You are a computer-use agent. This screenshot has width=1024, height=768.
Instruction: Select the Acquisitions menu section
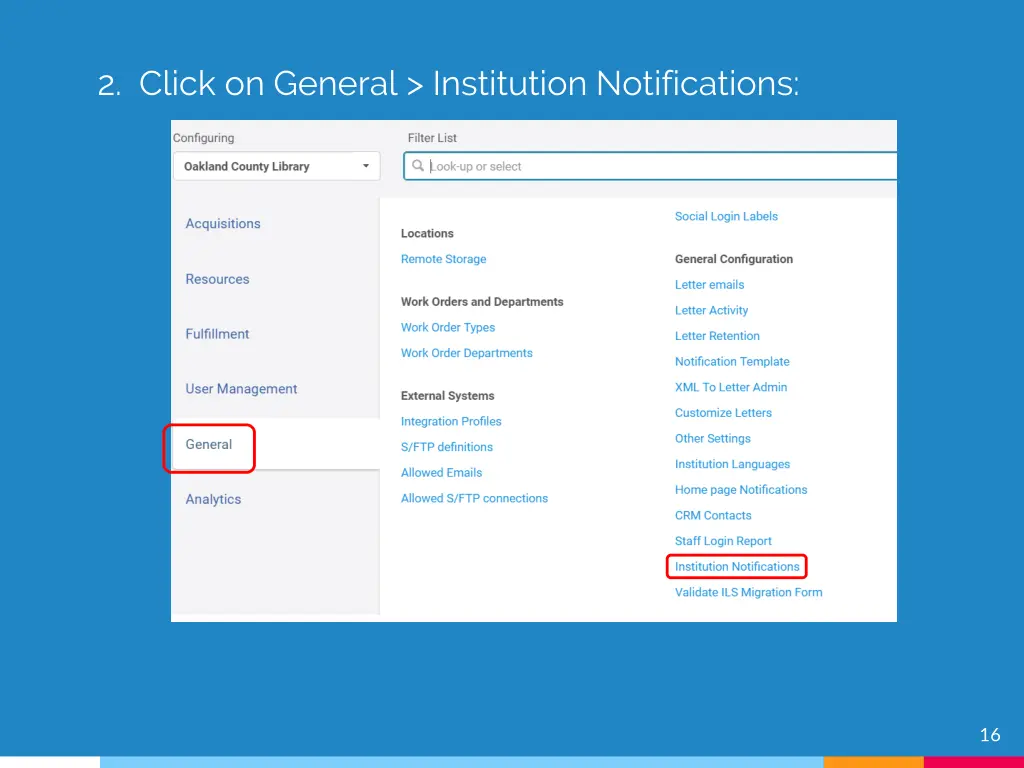[x=223, y=223]
